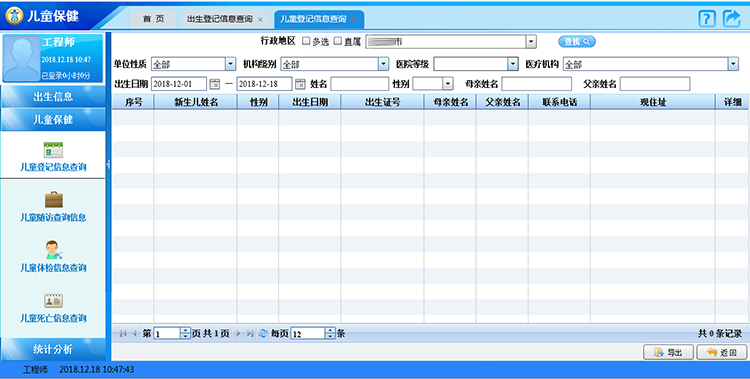The height and width of the screenshot is (379, 750).
Task: Click the 儿童保健 application logo icon
Action: click(14, 16)
